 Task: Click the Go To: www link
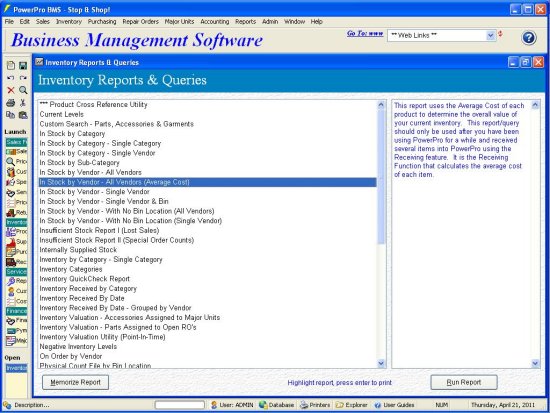tap(365, 33)
